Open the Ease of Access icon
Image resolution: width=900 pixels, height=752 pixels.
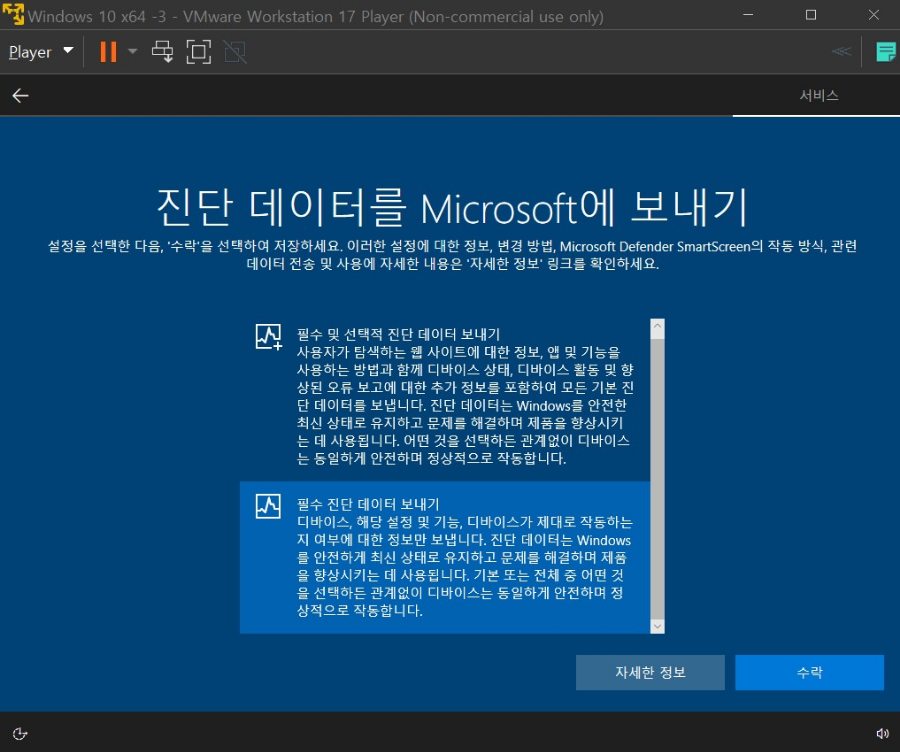tap(20, 733)
